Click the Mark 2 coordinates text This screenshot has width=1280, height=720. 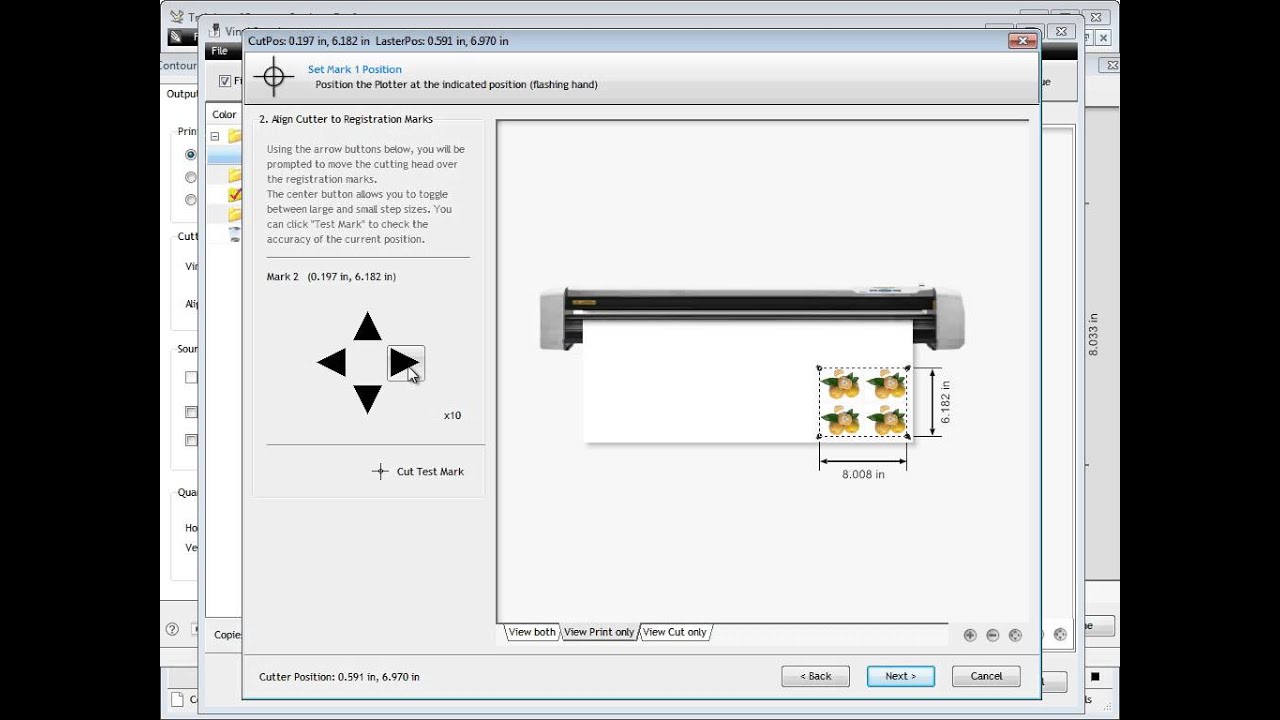pos(331,277)
